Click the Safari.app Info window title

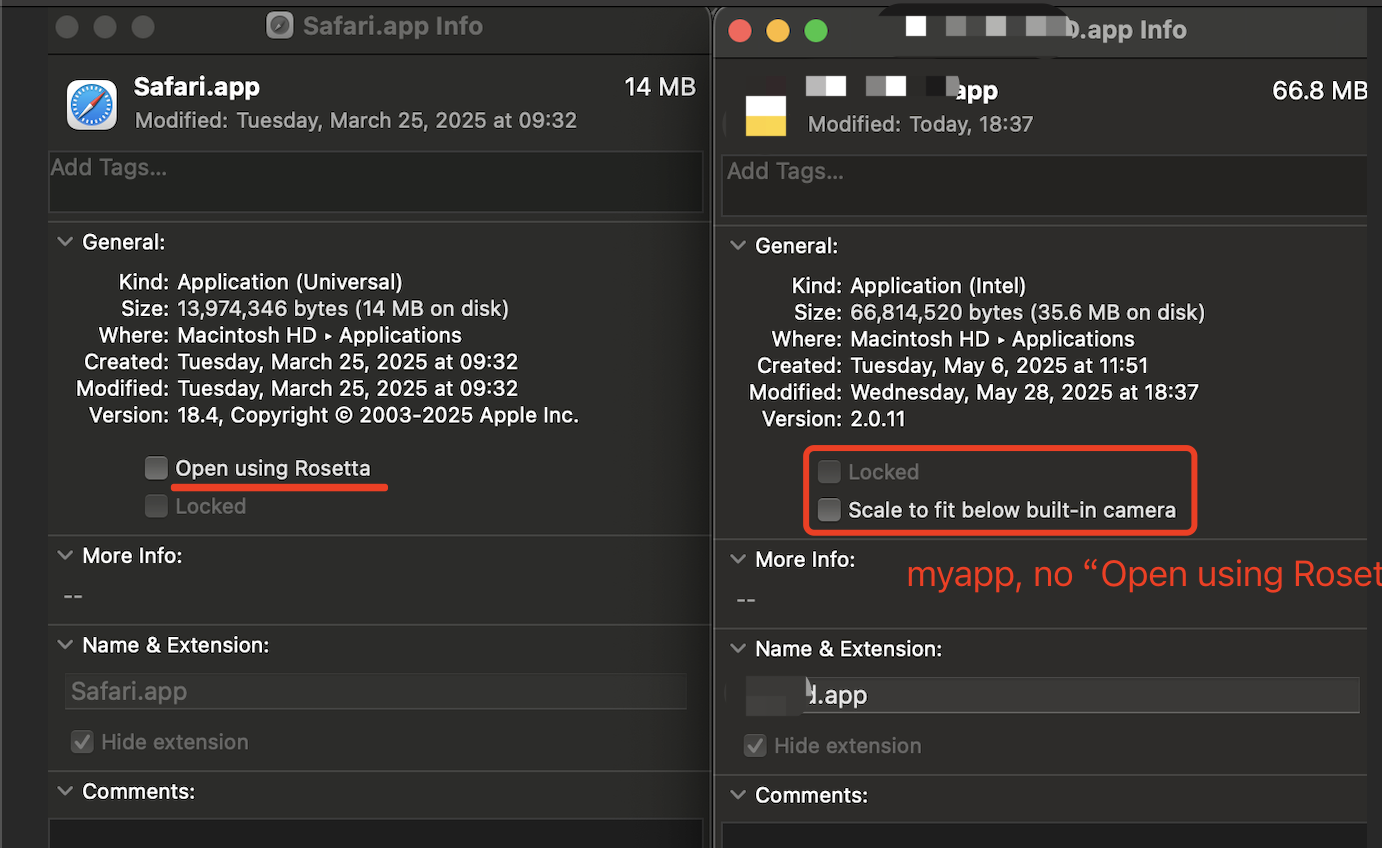pos(393,26)
